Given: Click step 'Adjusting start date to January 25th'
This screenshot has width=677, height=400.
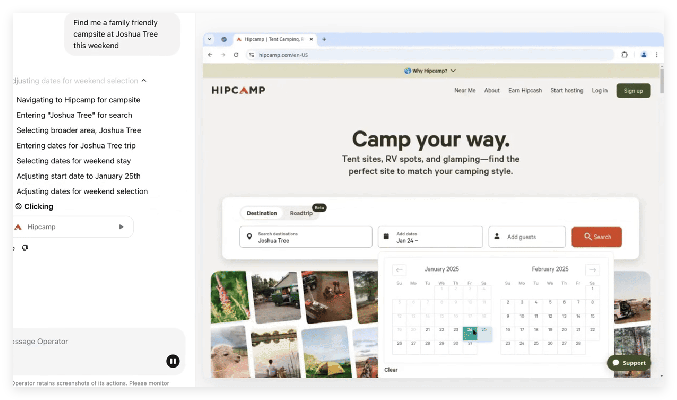Looking at the screenshot, I should (x=78, y=176).
